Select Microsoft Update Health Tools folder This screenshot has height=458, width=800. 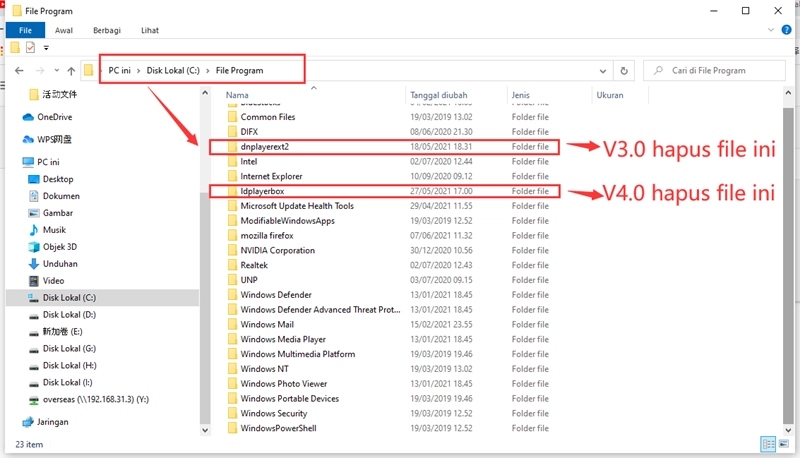tap(297, 206)
